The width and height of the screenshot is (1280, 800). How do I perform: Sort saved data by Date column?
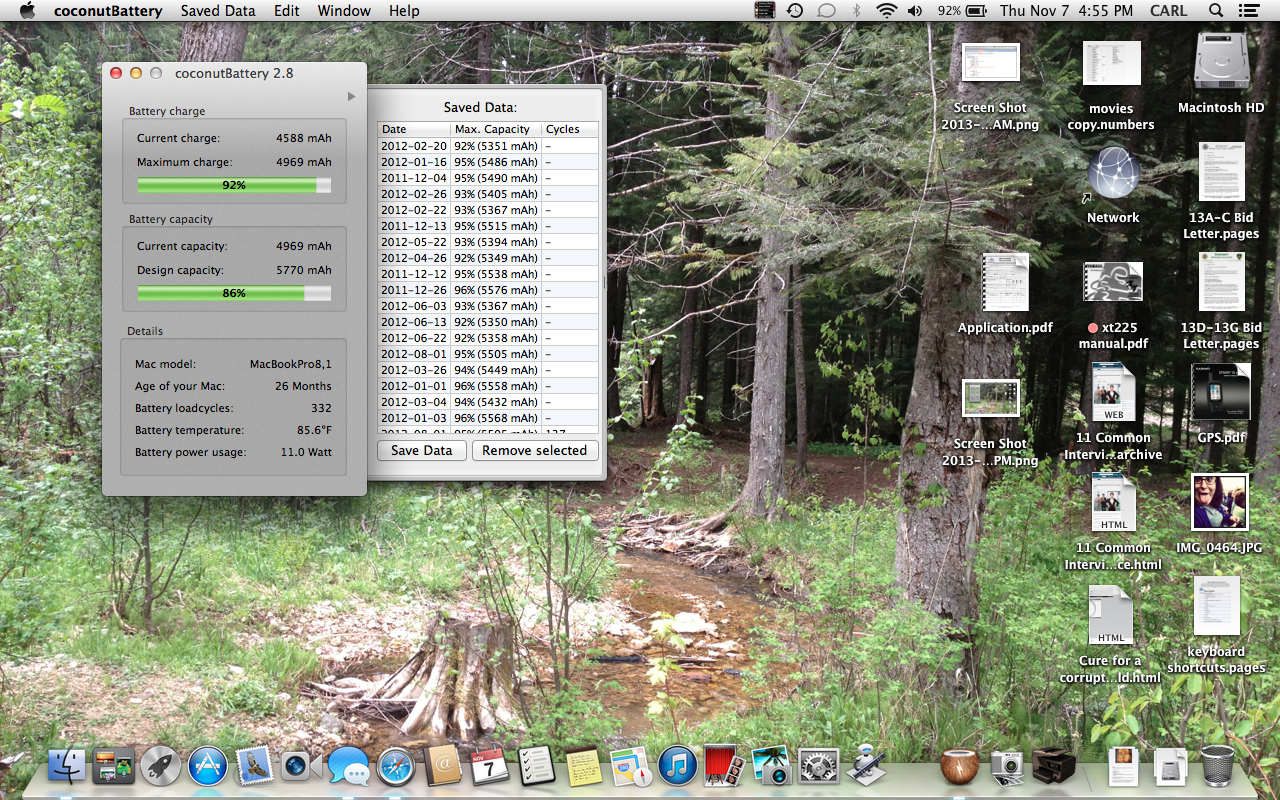pos(414,129)
